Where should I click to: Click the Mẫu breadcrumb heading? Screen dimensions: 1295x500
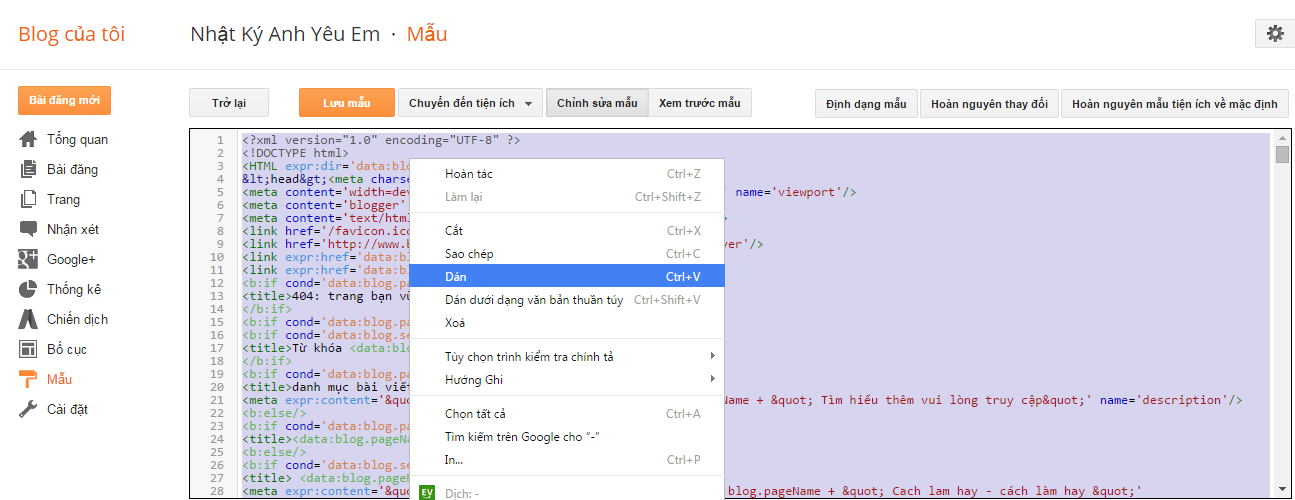point(427,34)
